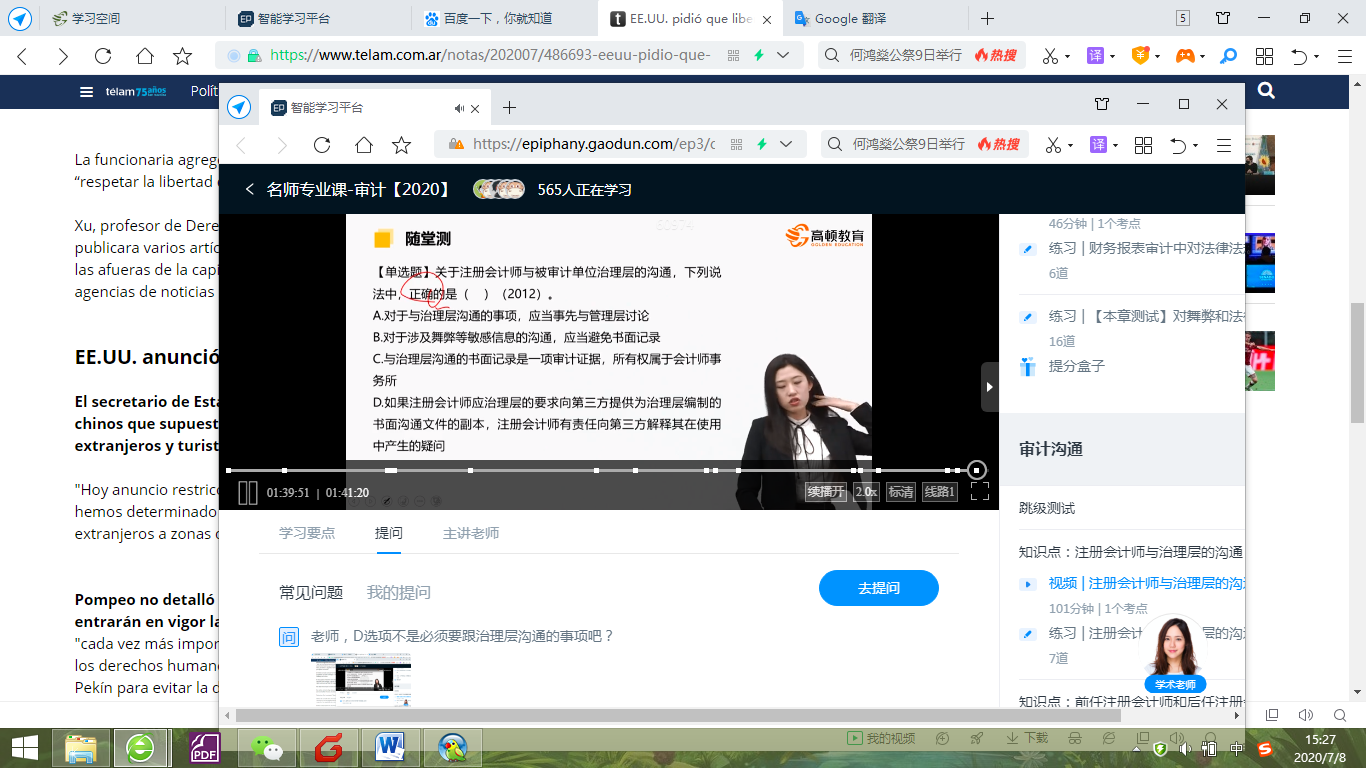Click the video progress bar handle
The image size is (1366, 768).
[x=977, y=470]
